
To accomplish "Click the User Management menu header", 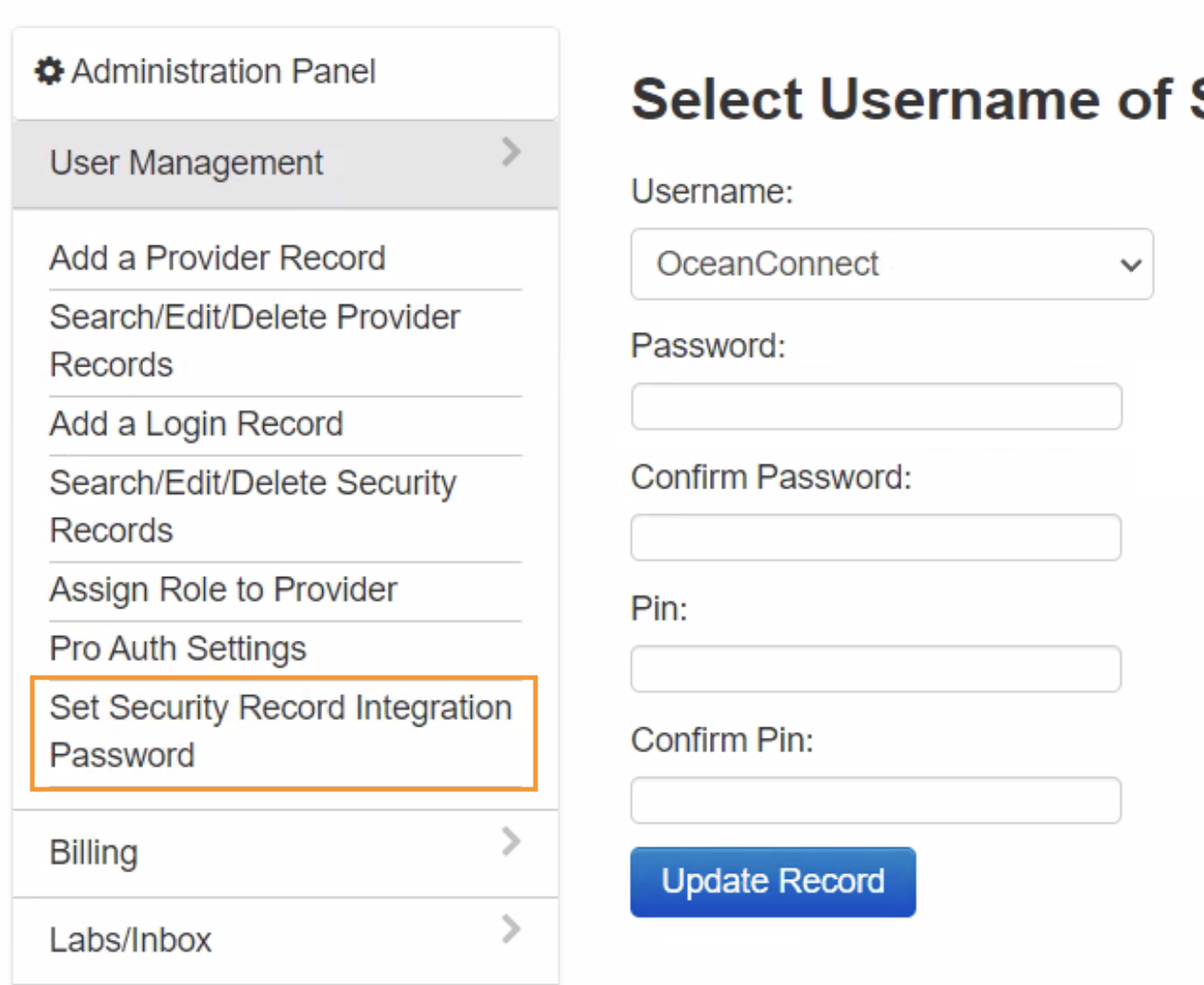I will (187, 163).
